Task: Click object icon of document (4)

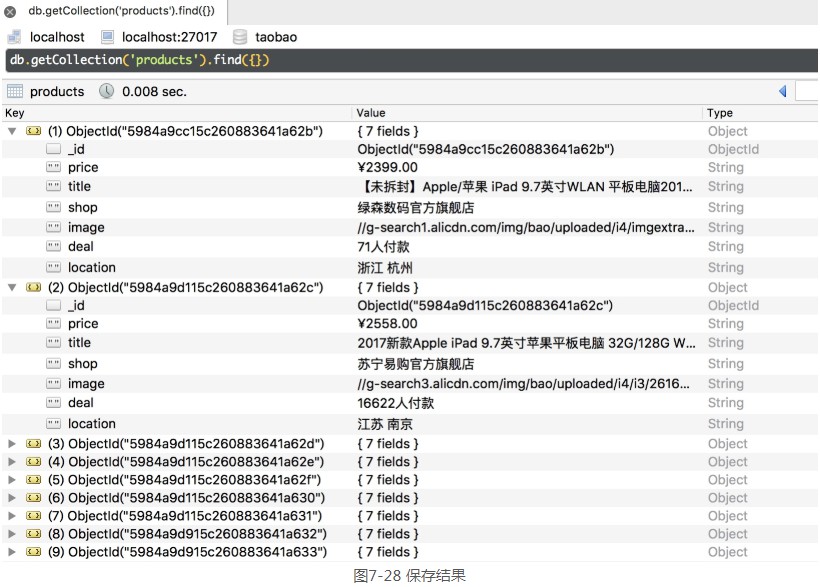Action: point(33,462)
